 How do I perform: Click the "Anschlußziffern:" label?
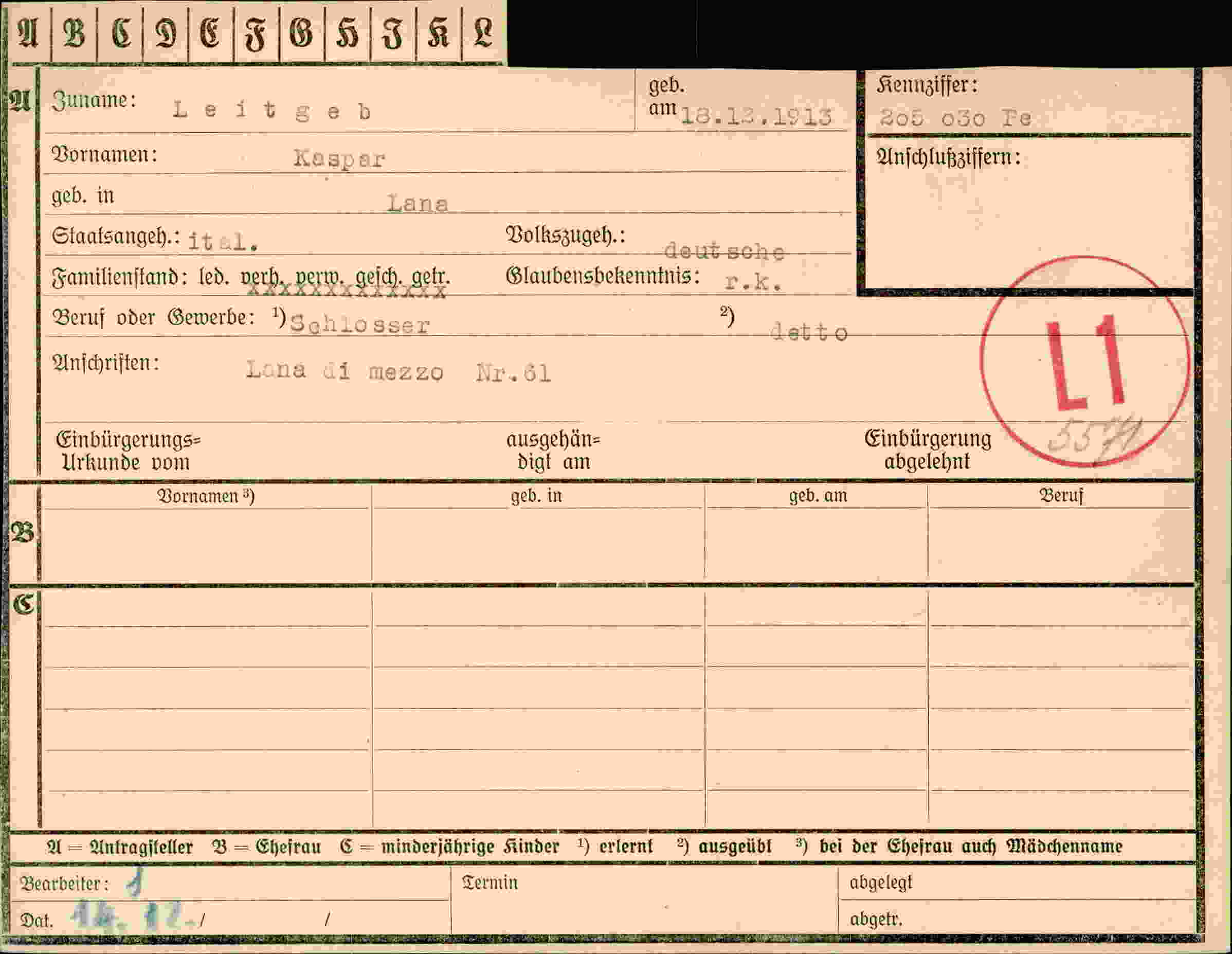point(949,157)
